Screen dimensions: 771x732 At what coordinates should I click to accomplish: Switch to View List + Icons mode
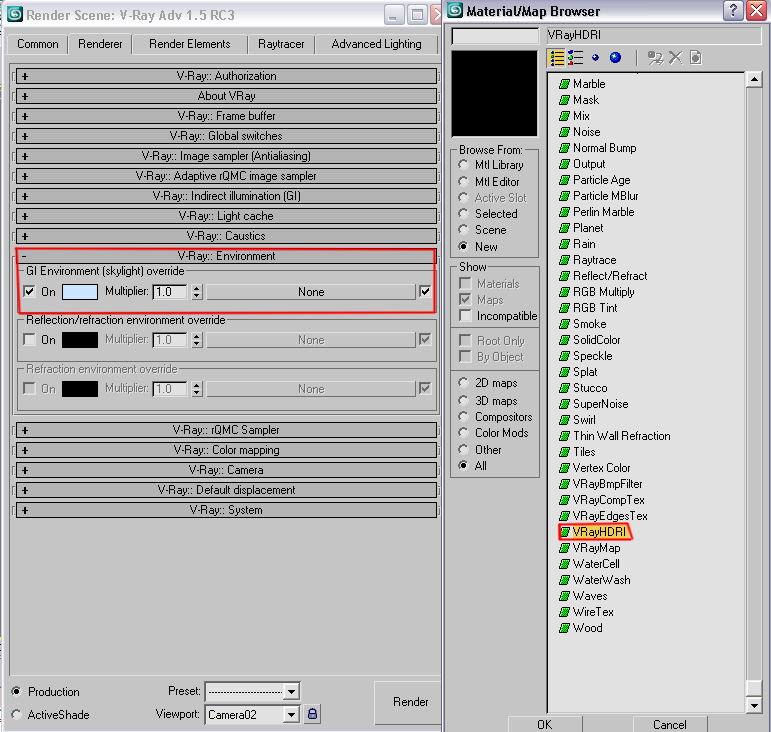pos(576,58)
